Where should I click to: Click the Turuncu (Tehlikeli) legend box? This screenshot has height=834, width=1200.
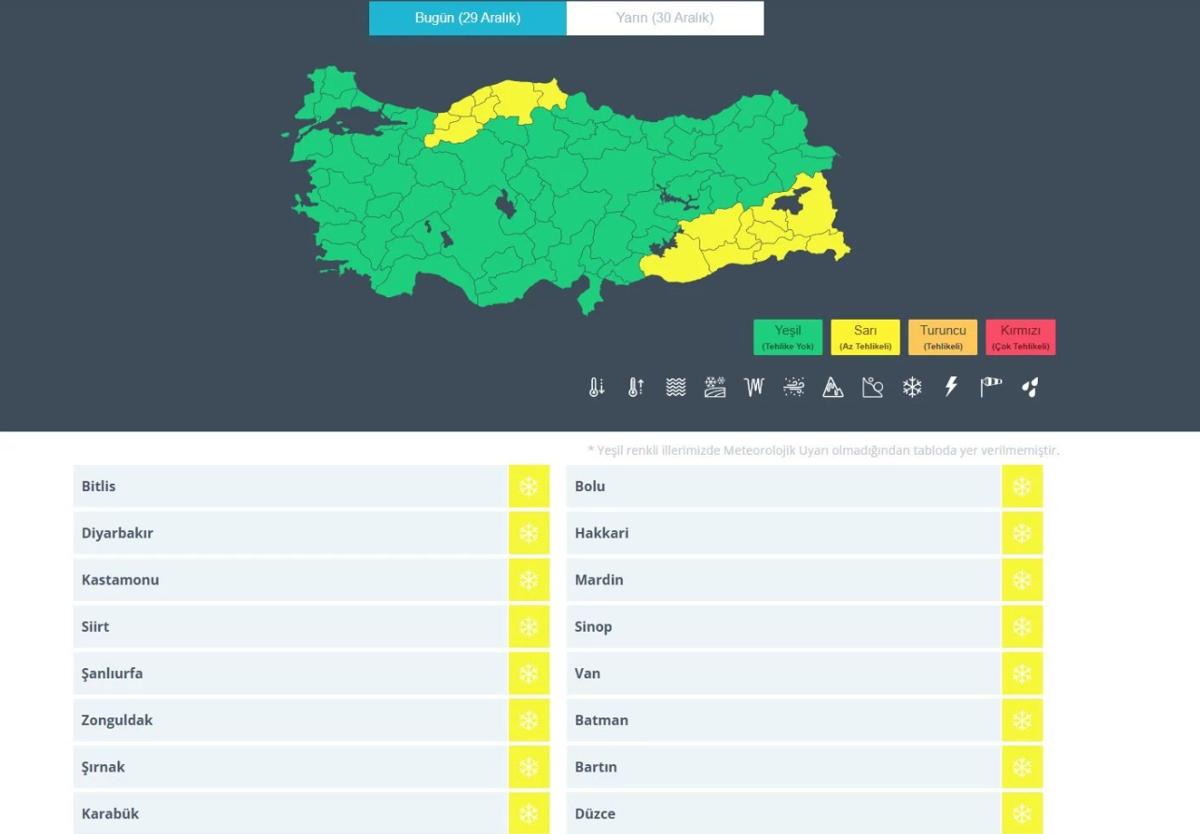tap(943, 337)
